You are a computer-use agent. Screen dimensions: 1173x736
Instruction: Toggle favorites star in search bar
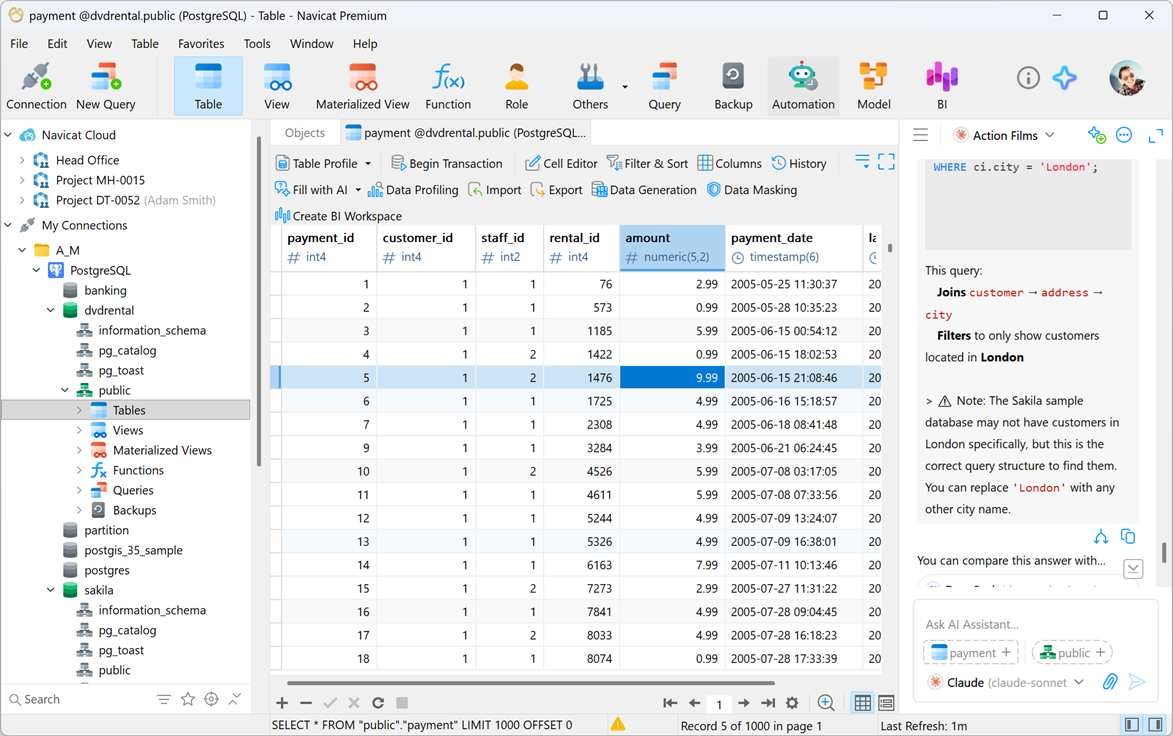(x=188, y=699)
